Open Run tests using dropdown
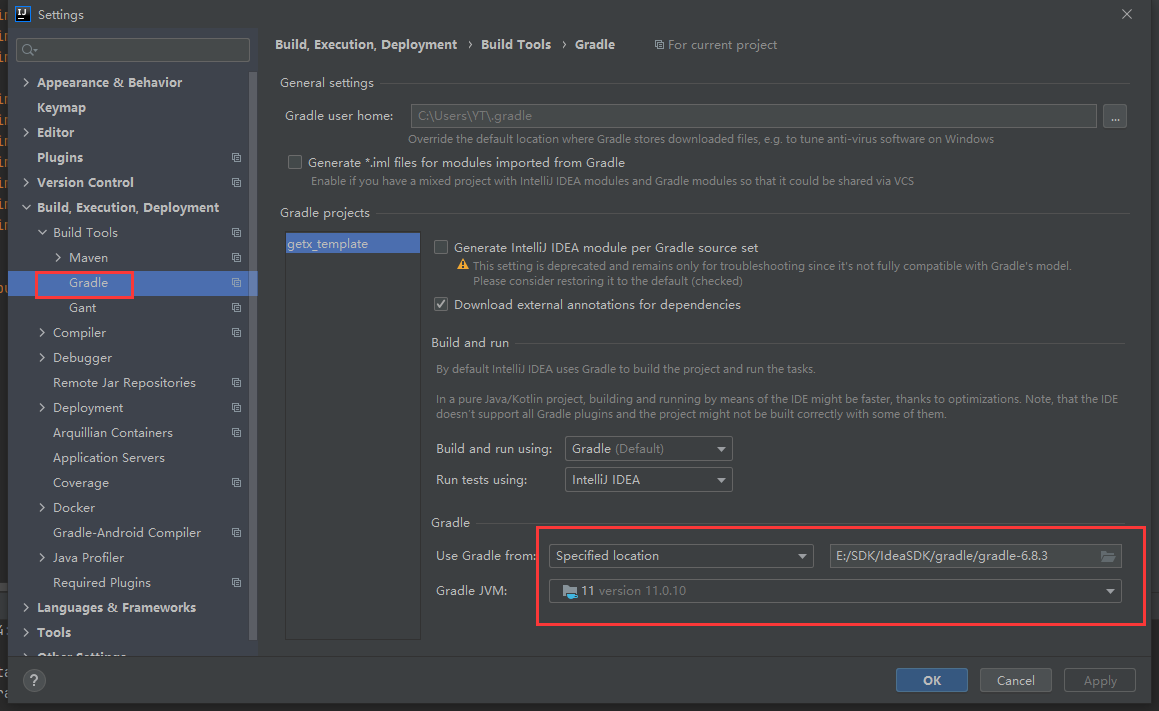 (648, 480)
